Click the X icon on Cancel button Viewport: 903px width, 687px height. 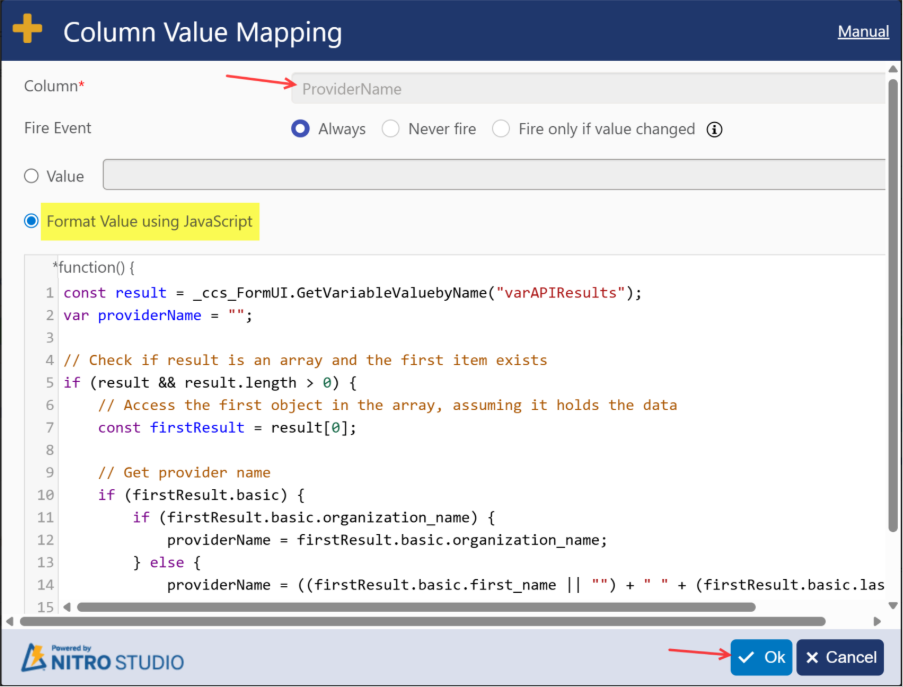click(812, 658)
